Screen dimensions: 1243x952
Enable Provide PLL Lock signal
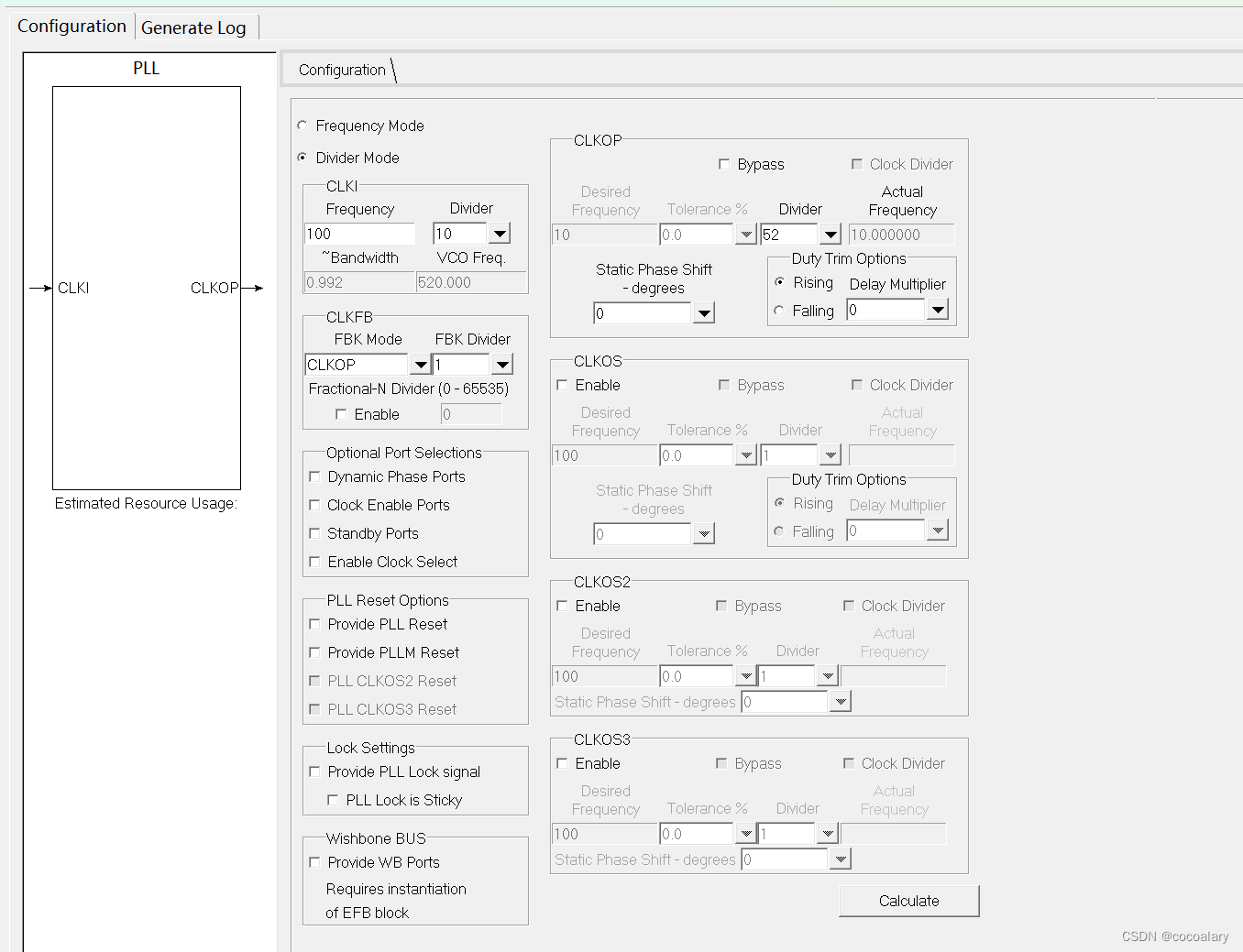[x=314, y=771]
